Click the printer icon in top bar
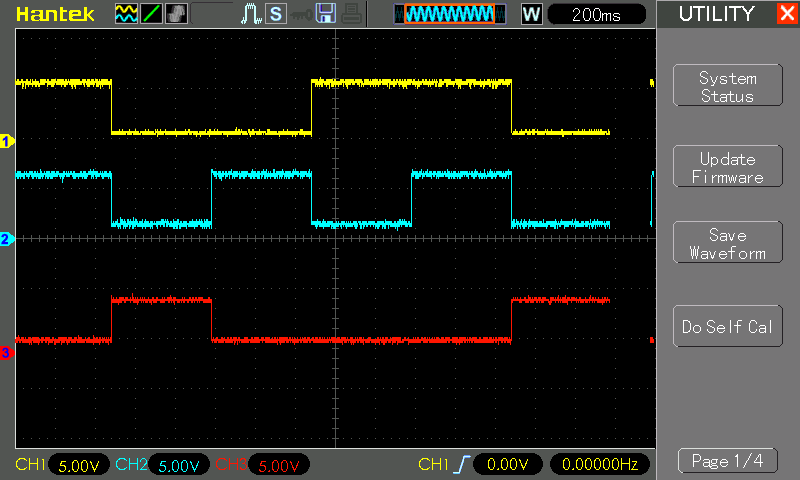 point(350,14)
